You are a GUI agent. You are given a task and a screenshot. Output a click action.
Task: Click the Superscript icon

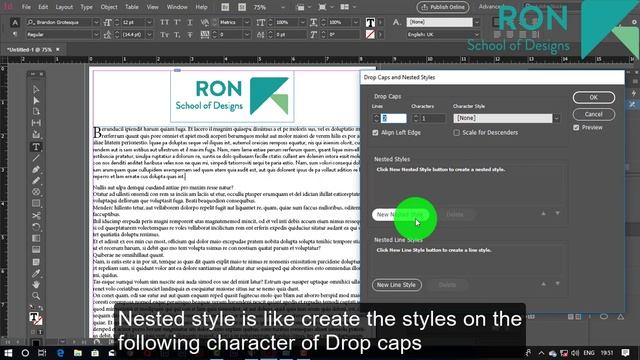(178, 22)
